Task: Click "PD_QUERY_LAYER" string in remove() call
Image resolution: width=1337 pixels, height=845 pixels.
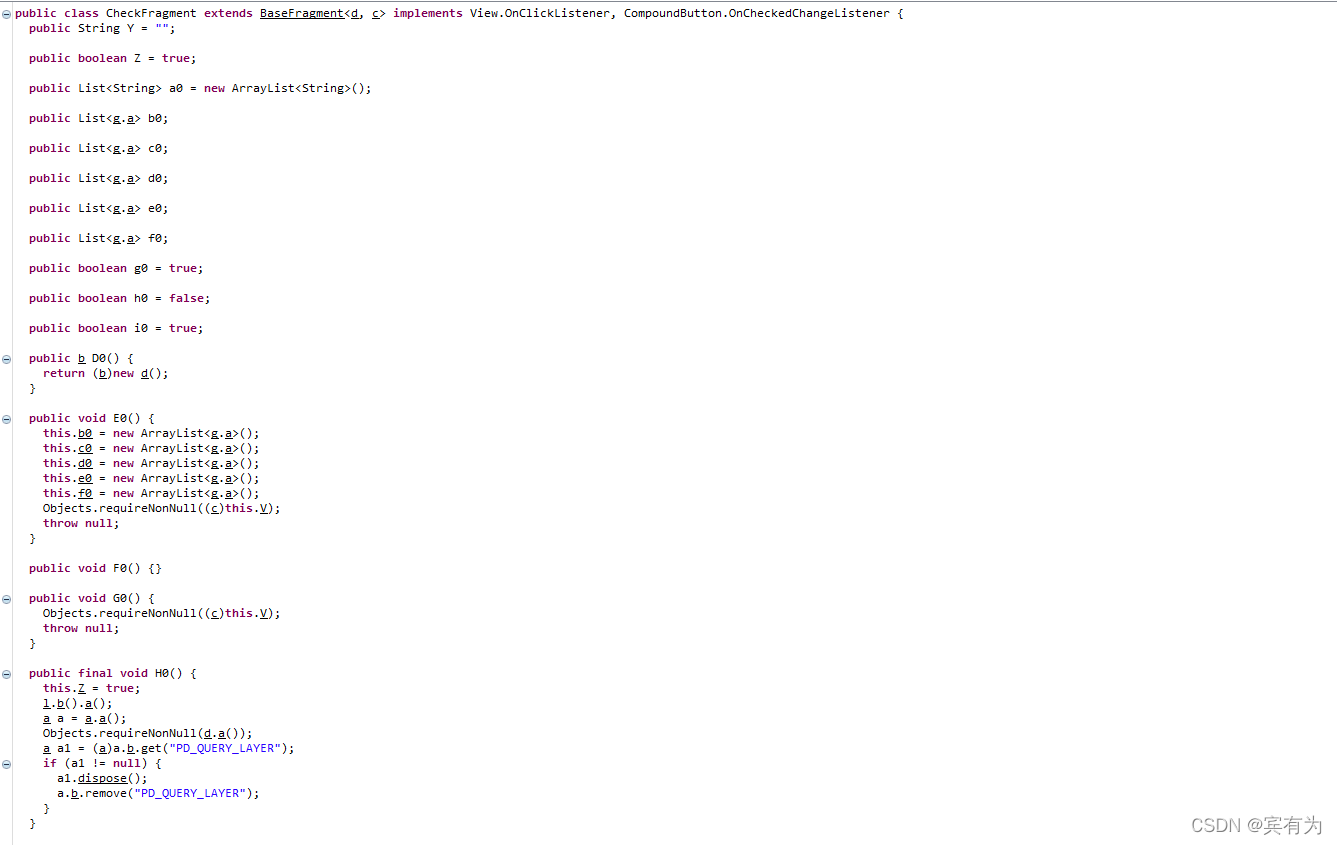Action: [190, 793]
